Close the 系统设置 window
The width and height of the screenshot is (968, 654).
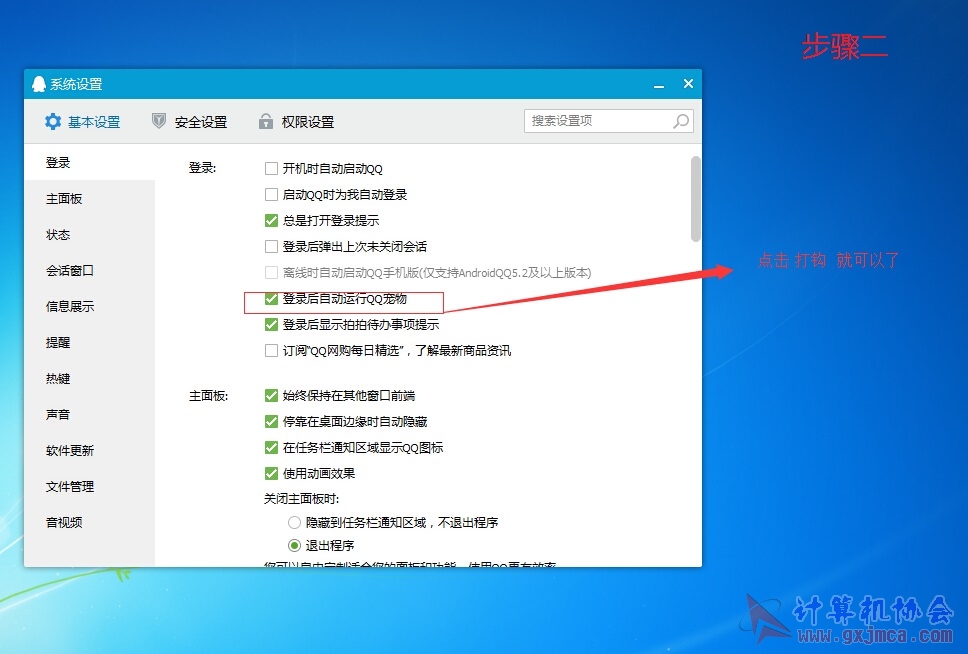[x=688, y=83]
